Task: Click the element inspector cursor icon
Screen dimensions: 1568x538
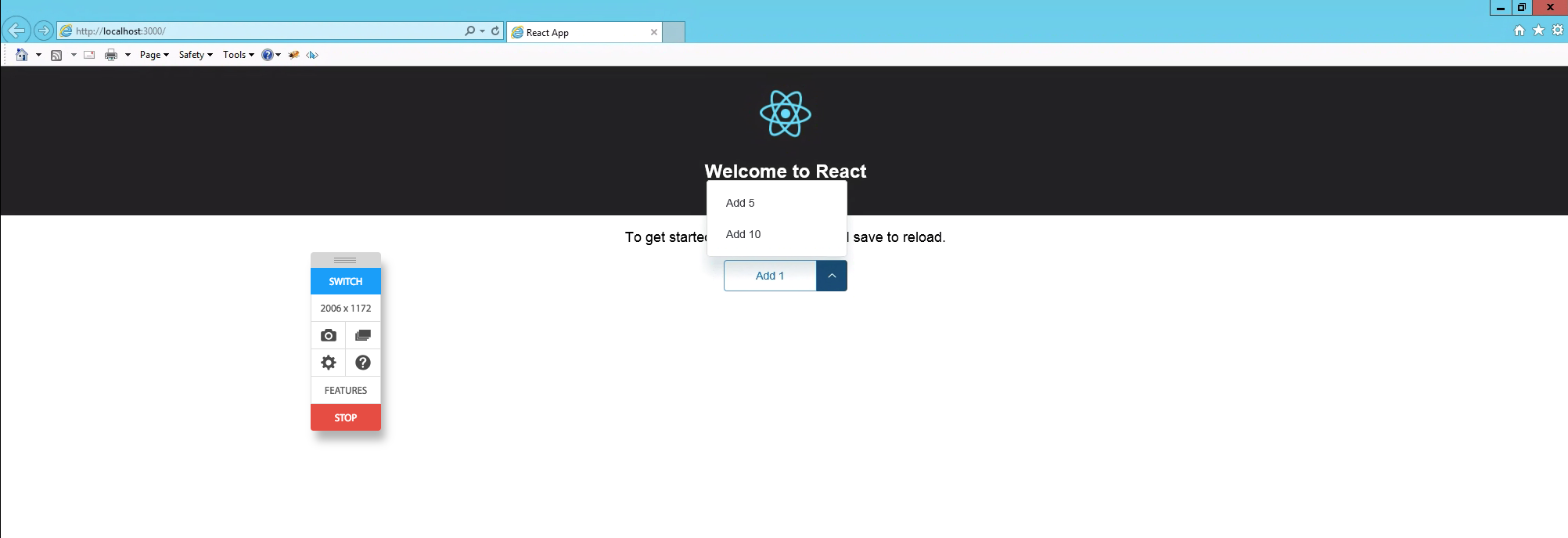Action: point(312,55)
